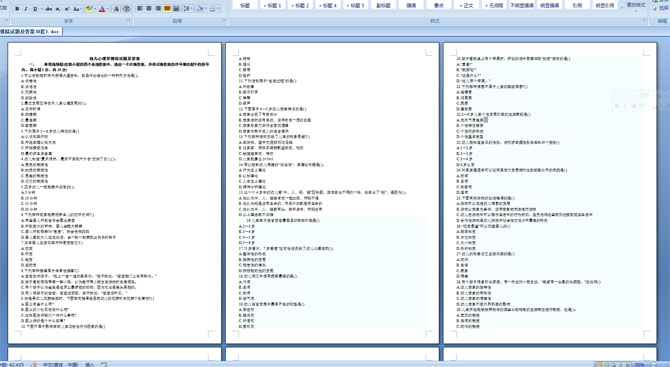Viewport: 670px width, 367px height.
Task: Select the 模拟试题及答案 document tab
Action: (31, 32)
